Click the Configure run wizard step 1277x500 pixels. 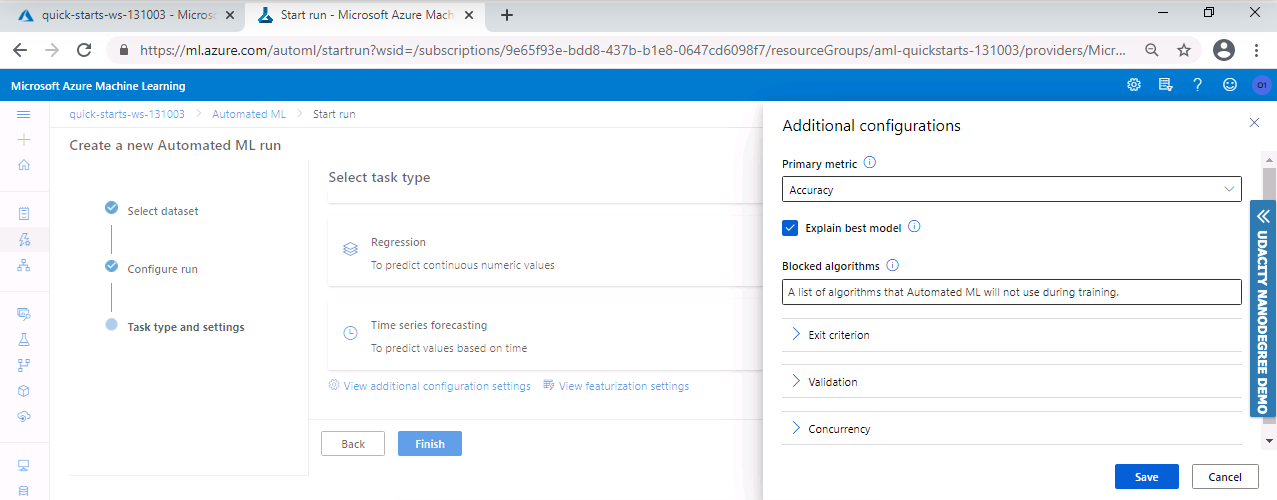(x=152, y=268)
